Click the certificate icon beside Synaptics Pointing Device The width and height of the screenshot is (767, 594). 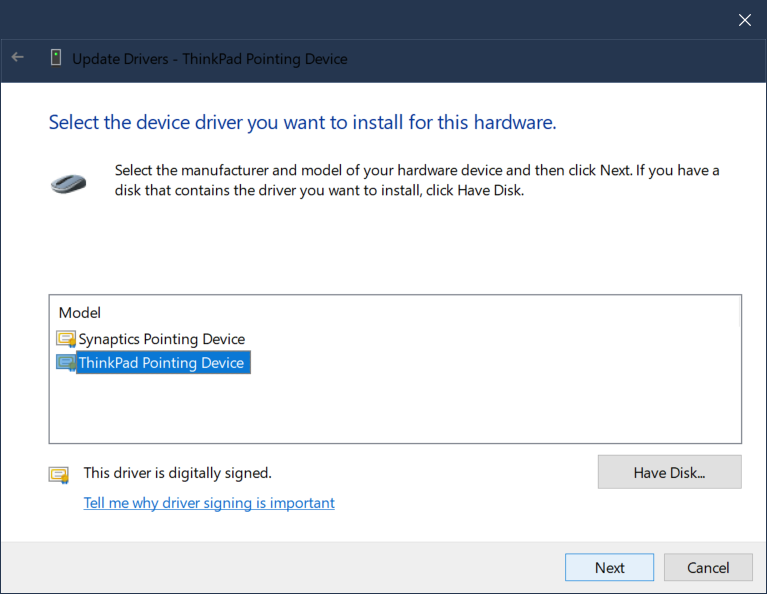(x=66, y=339)
